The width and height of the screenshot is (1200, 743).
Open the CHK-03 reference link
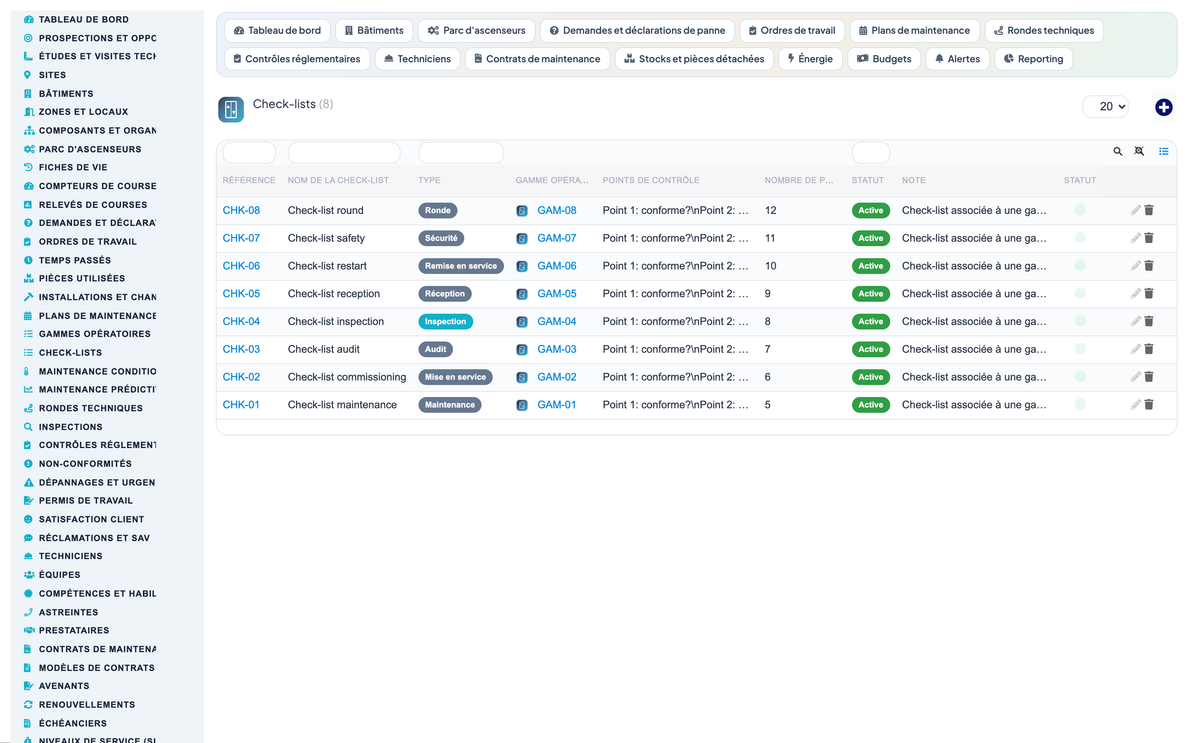point(241,349)
